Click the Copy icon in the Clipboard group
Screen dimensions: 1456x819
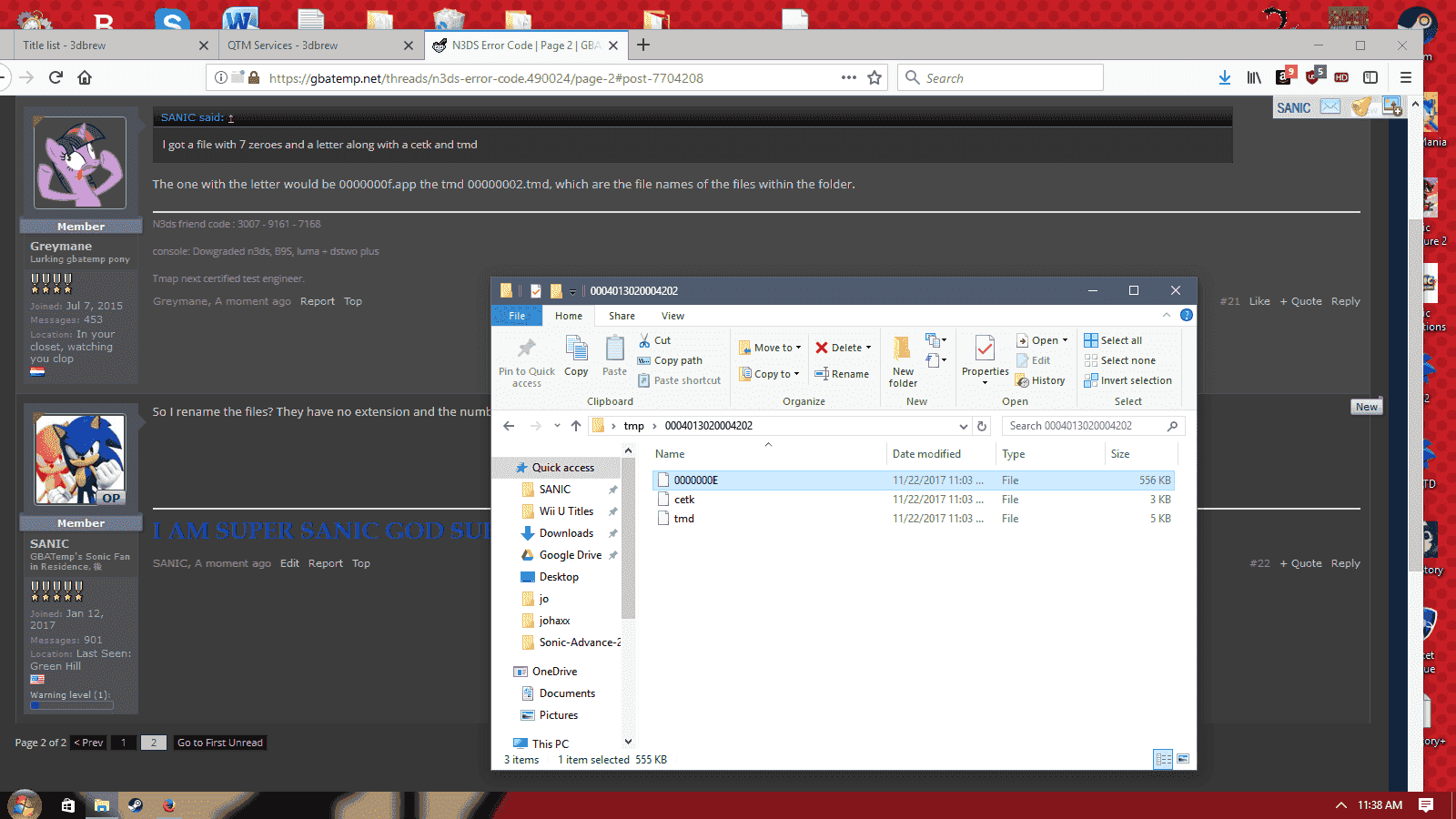(x=576, y=349)
